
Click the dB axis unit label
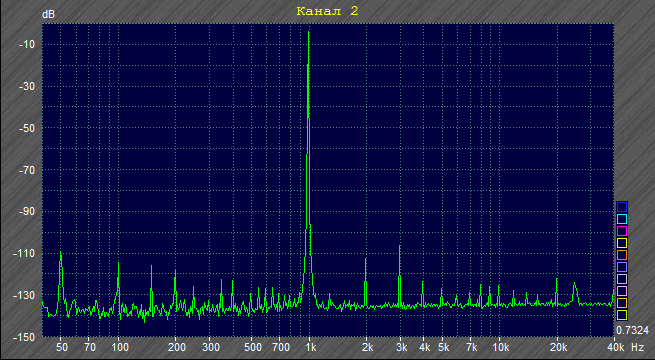tap(48, 15)
